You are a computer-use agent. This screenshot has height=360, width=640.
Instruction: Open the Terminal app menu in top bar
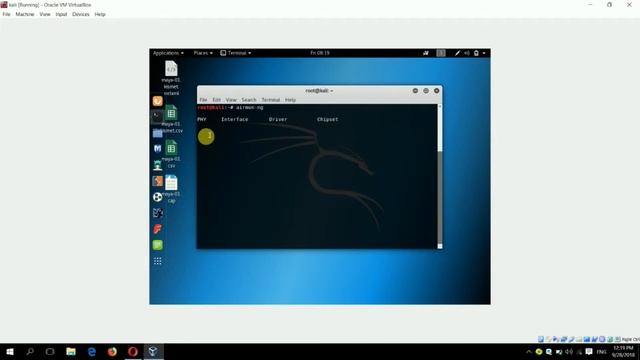pos(236,53)
